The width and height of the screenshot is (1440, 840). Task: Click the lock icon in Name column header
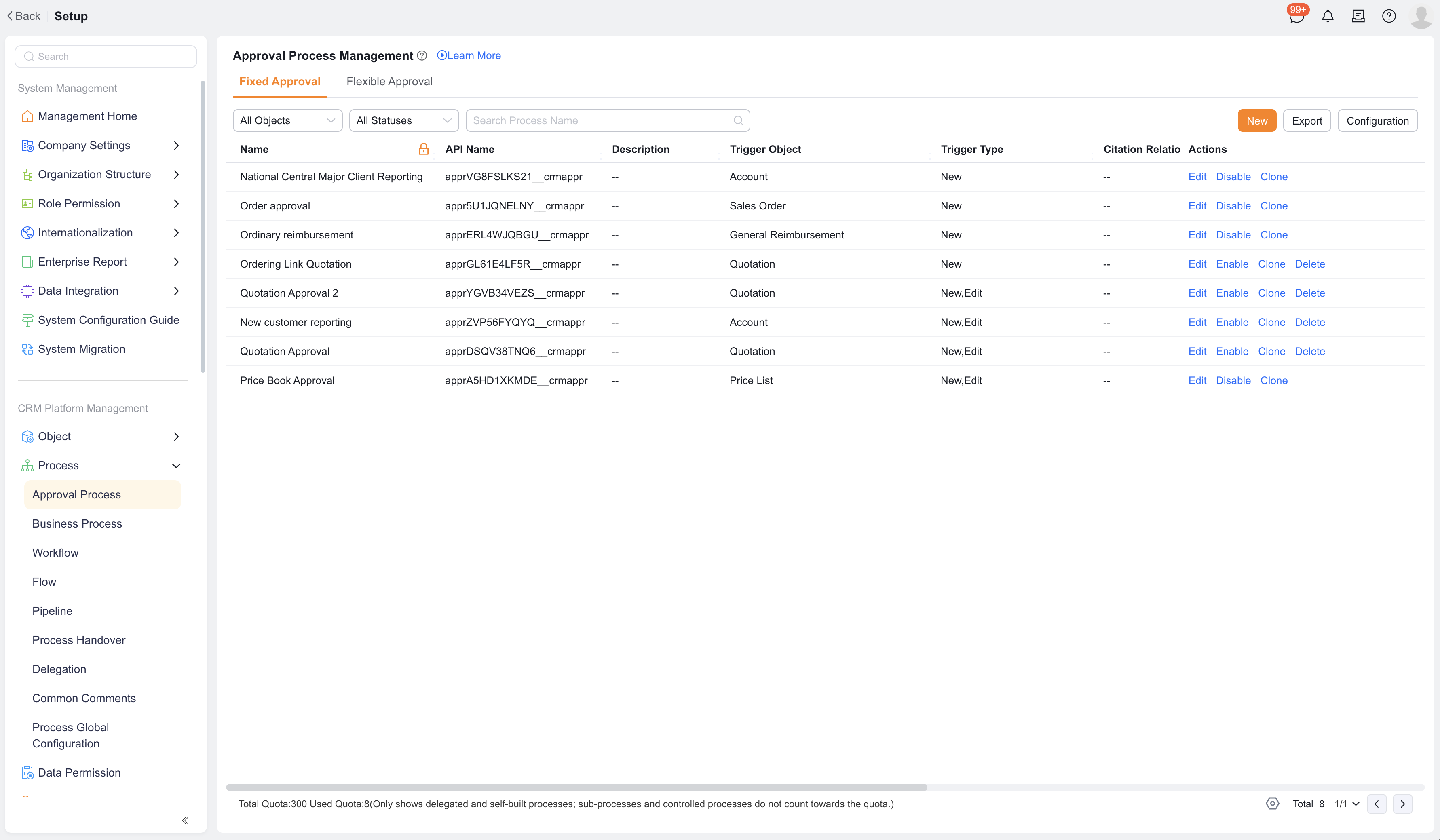(x=423, y=149)
